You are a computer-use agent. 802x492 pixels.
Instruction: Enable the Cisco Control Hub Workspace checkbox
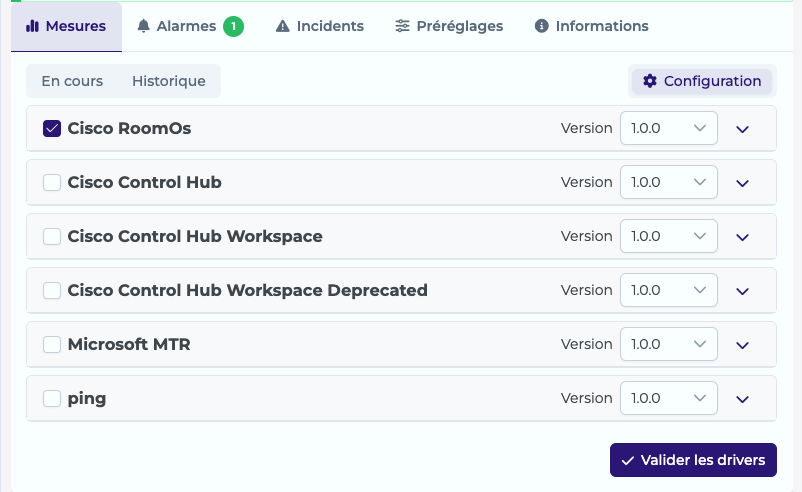click(52, 236)
